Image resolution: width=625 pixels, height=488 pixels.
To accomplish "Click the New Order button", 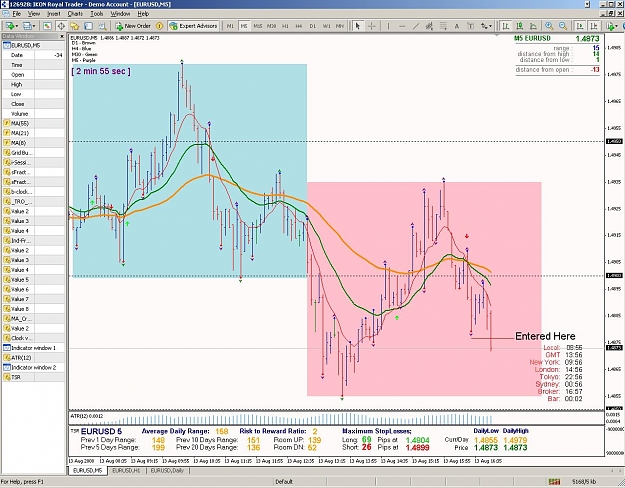I will (133, 26).
